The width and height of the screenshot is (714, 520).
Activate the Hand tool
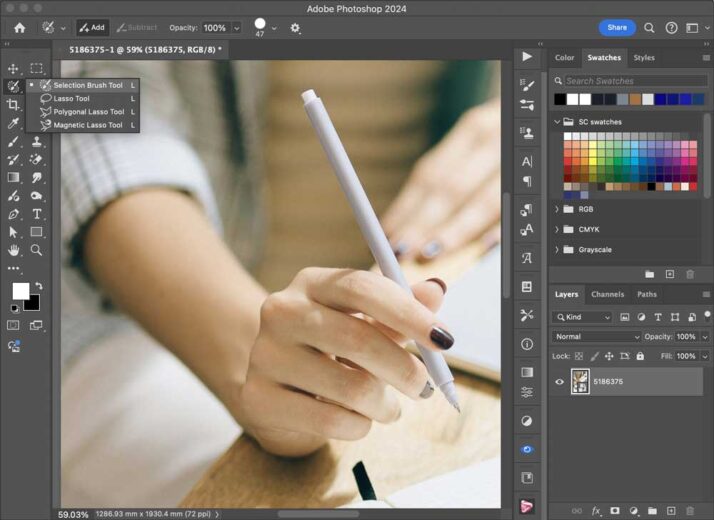click(x=14, y=250)
